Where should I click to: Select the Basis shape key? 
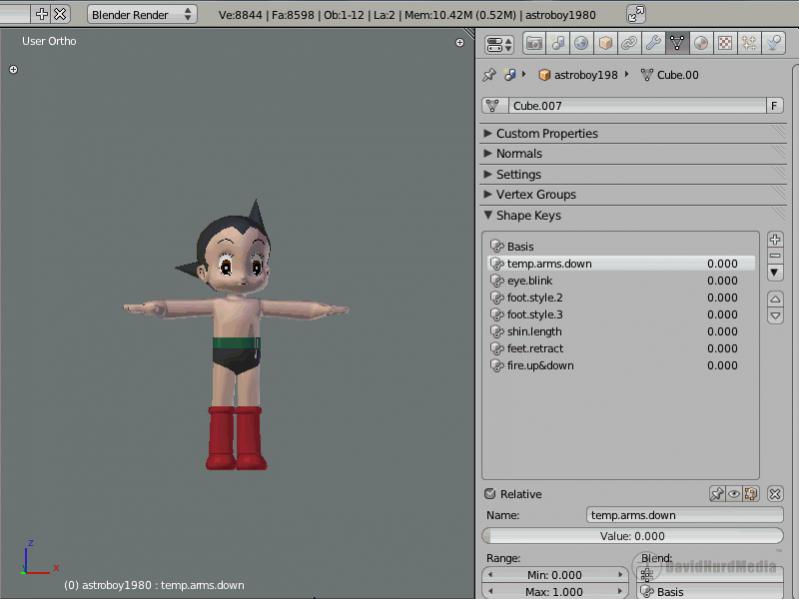coord(620,247)
